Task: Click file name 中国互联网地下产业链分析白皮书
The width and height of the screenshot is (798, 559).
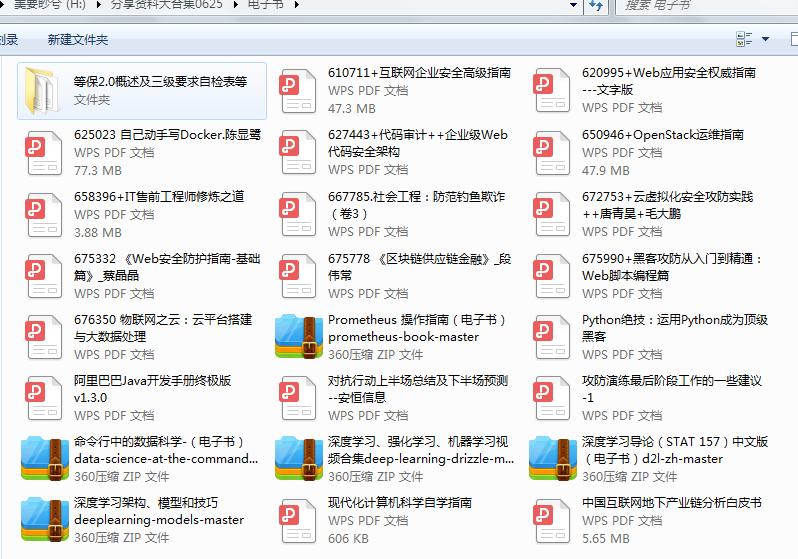Action: tap(672, 502)
